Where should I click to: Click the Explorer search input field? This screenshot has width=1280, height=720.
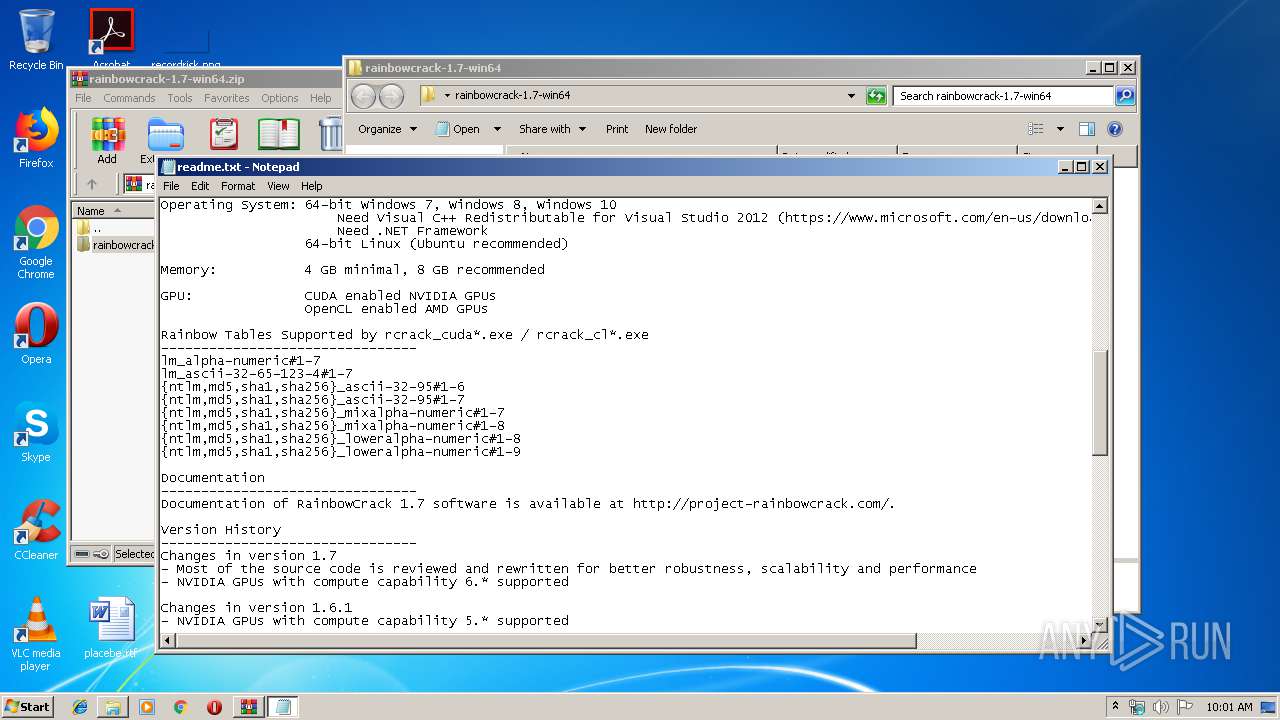[1004, 96]
